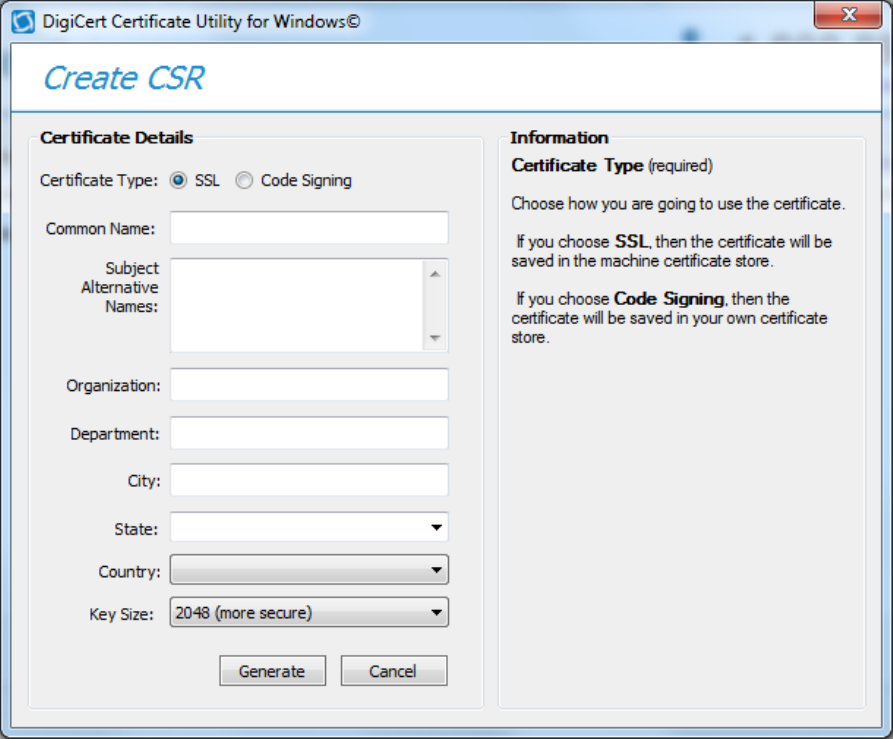Click the 'Certificate Details' group label

pyautogui.click(x=117, y=138)
